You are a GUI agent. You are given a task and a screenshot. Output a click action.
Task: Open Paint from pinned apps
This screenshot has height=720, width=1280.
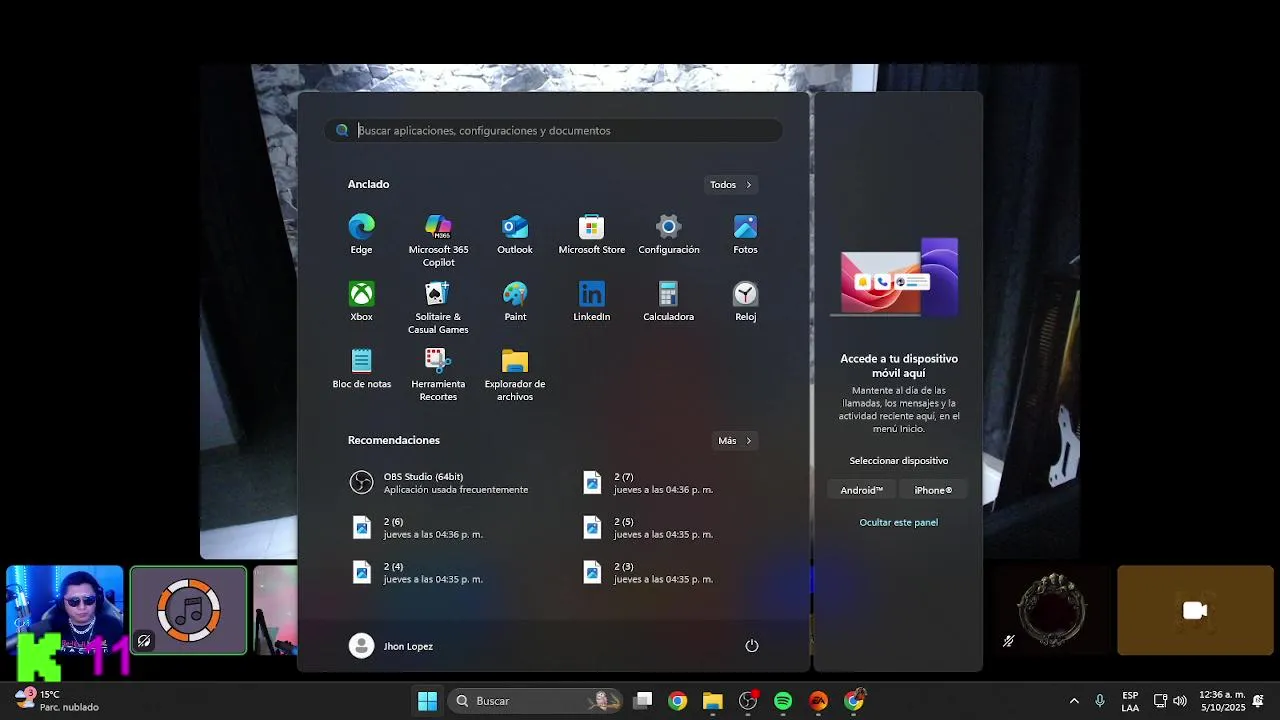(515, 302)
